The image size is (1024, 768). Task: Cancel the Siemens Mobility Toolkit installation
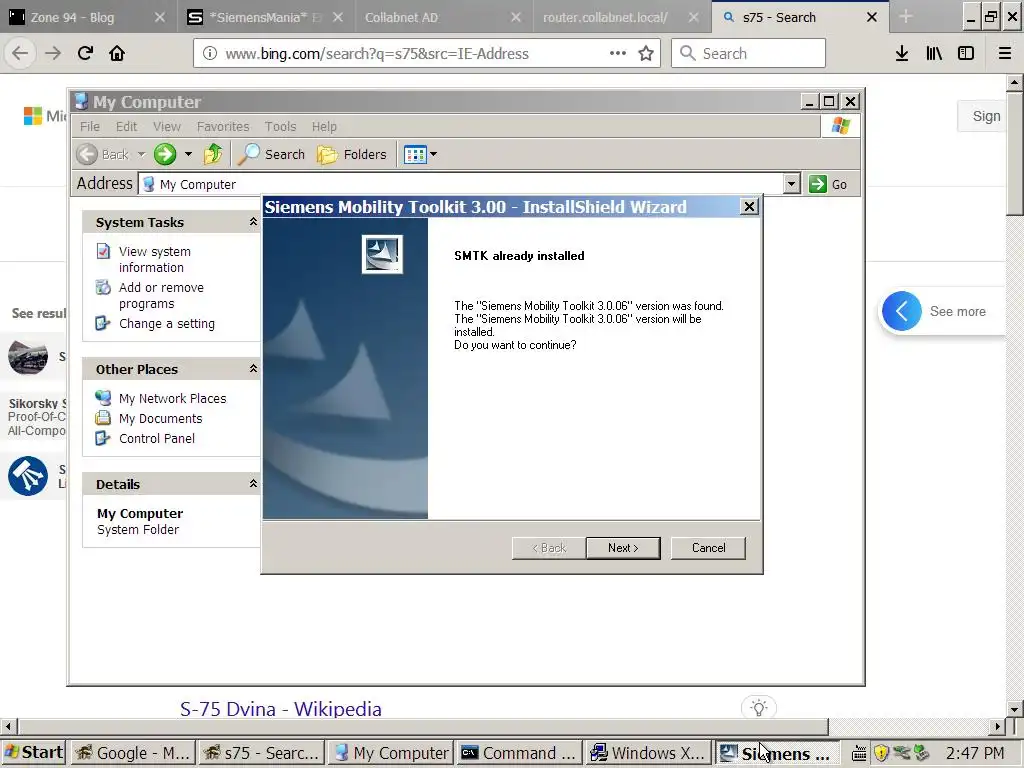[x=708, y=548]
